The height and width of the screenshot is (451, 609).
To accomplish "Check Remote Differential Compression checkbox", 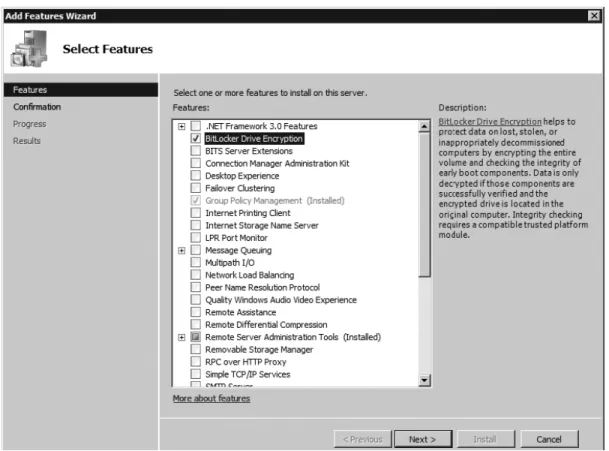I will 196,325.
